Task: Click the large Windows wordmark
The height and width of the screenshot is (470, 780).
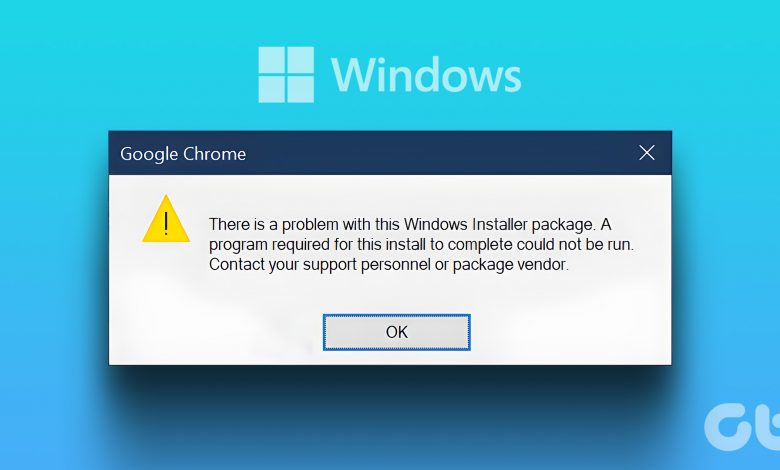Action: (426, 75)
